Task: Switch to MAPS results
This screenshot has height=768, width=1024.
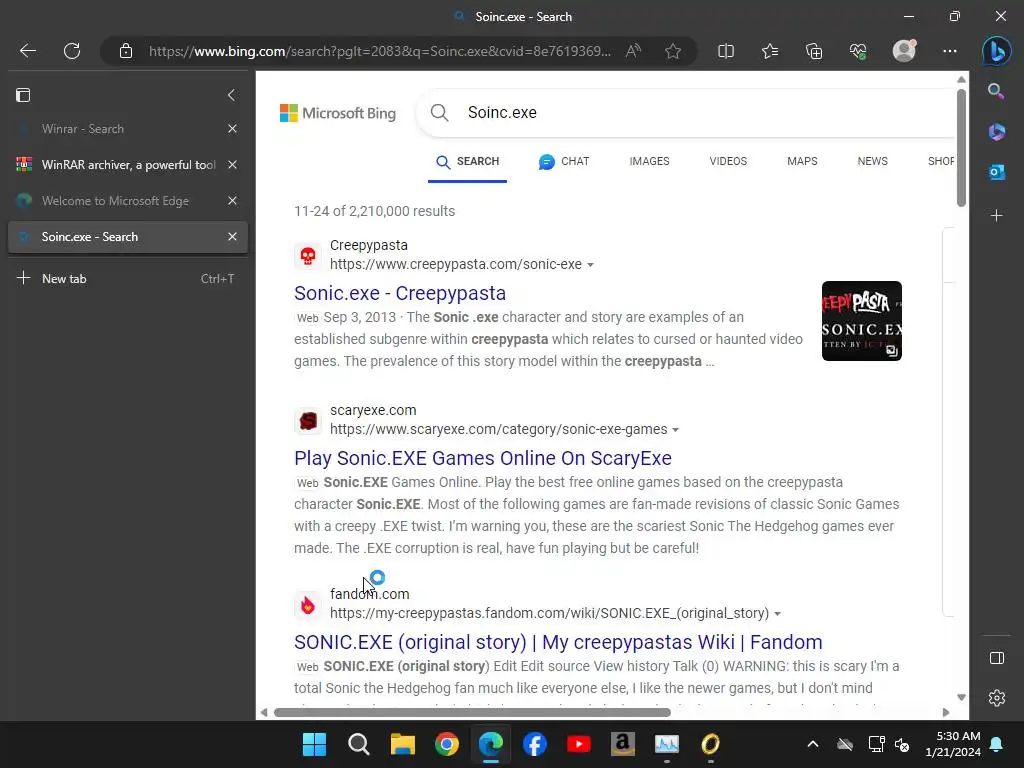Action: tap(802, 161)
